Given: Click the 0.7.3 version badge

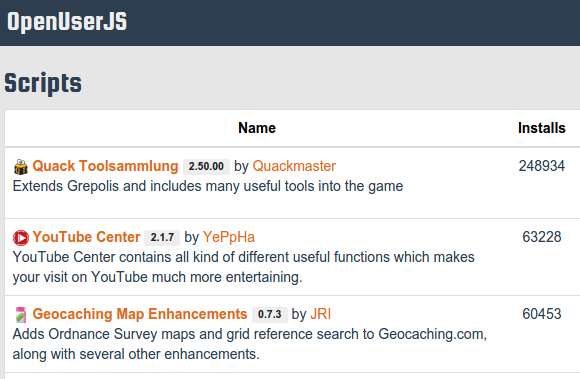Looking at the screenshot, I should [x=270, y=314].
